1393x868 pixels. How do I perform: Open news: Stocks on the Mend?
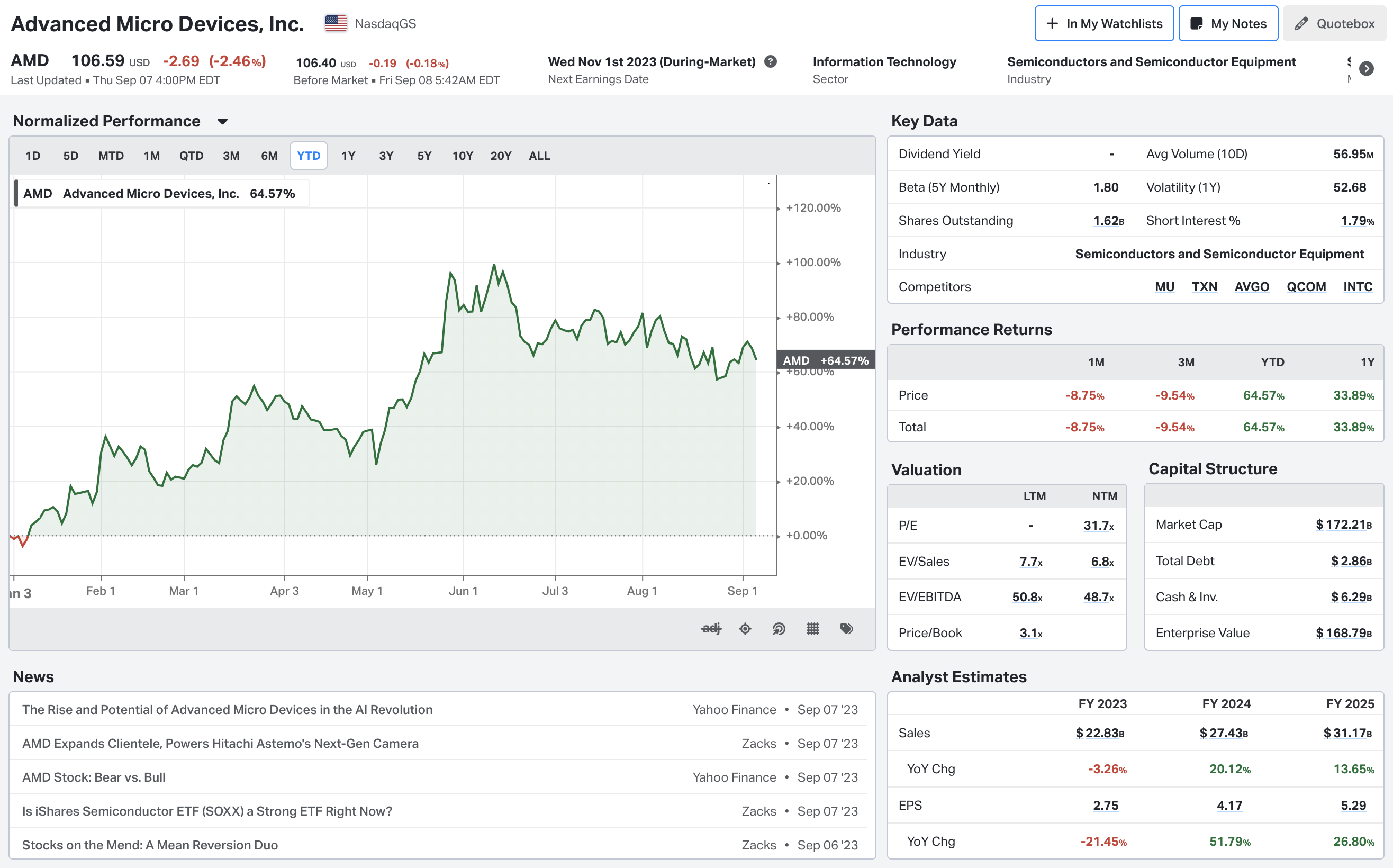[150, 845]
